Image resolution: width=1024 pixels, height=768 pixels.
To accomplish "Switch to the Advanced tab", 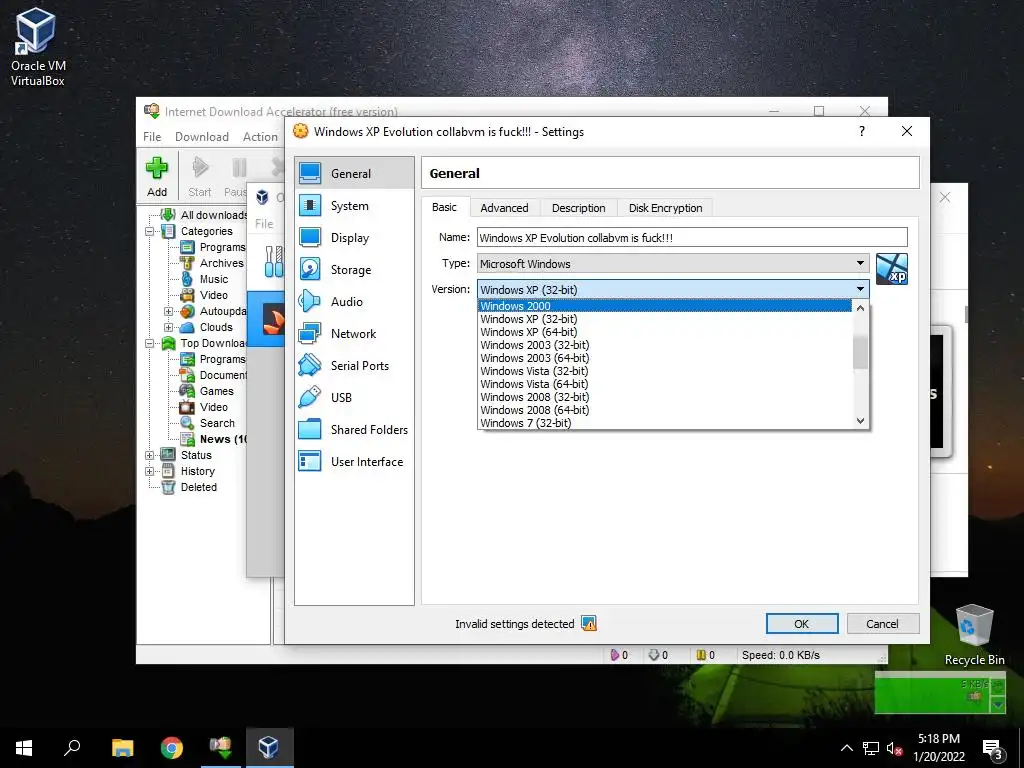I will click(x=504, y=208).
